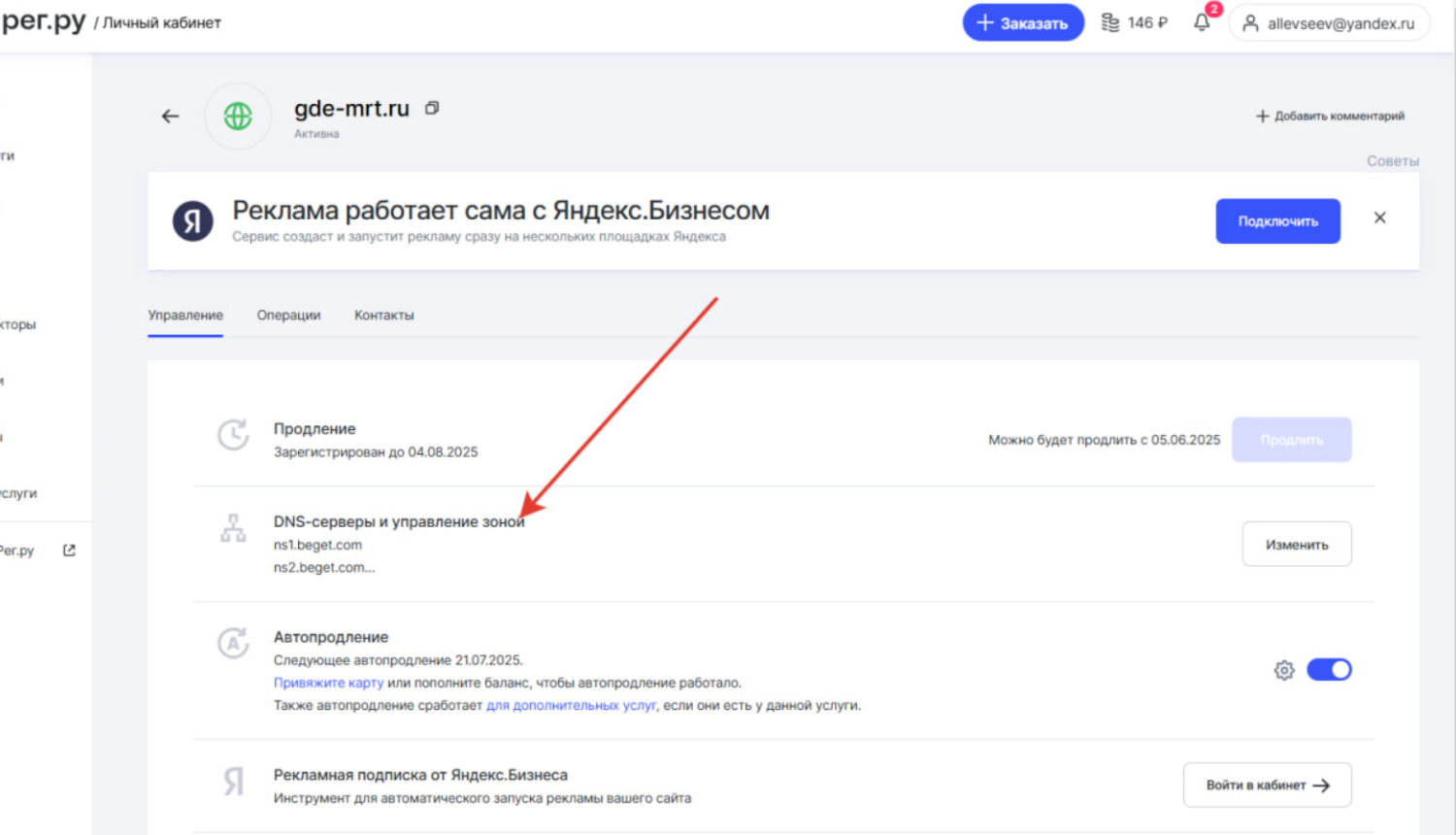Click the DNS servers network icon

[x=233, y=529]
